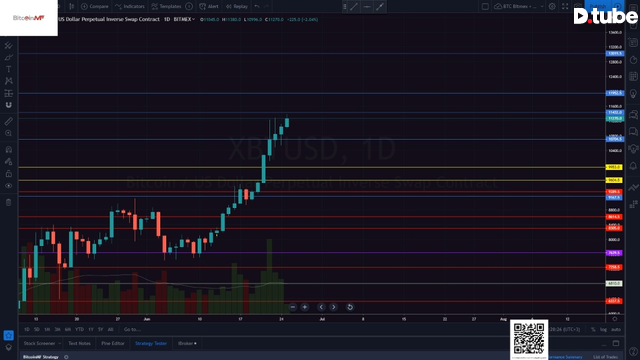Set time range to 1Y

point(91,329)
